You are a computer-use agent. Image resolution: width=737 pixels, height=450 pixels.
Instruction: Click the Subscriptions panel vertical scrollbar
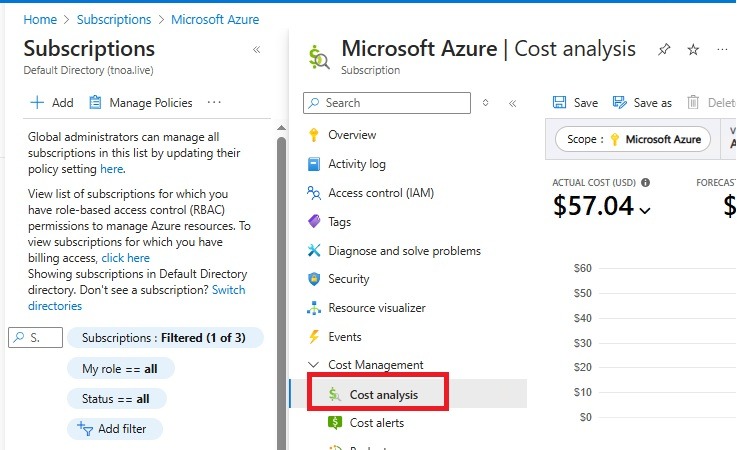pos(282,292)
